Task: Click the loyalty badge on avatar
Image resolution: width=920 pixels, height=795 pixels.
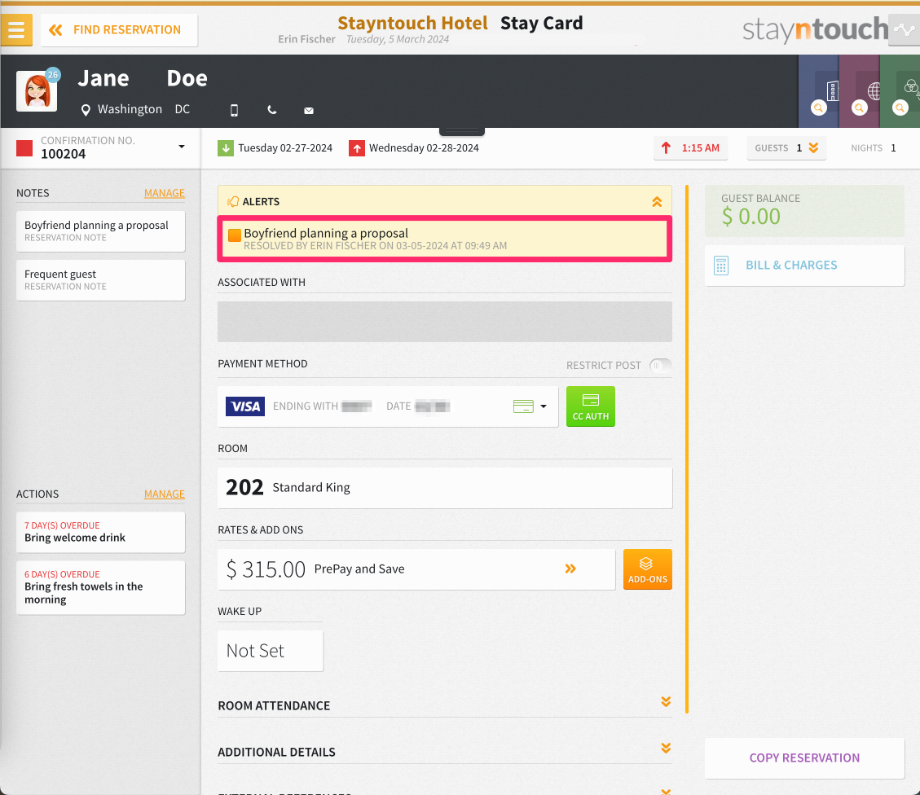Action: coord(53,75)
